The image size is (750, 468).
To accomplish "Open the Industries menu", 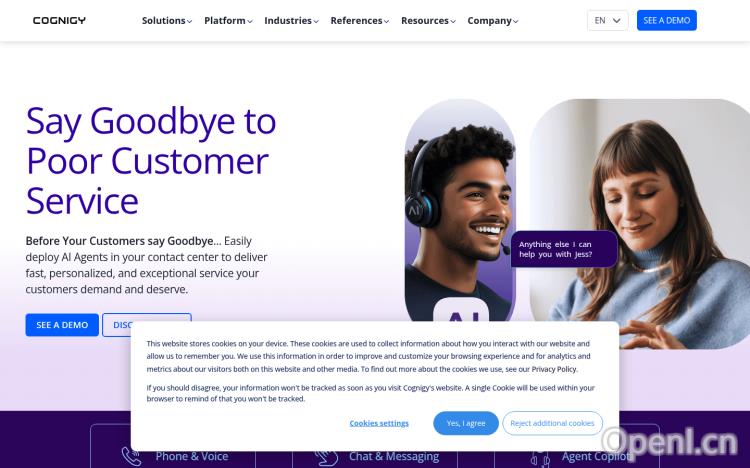I will (x=291, y=21).
